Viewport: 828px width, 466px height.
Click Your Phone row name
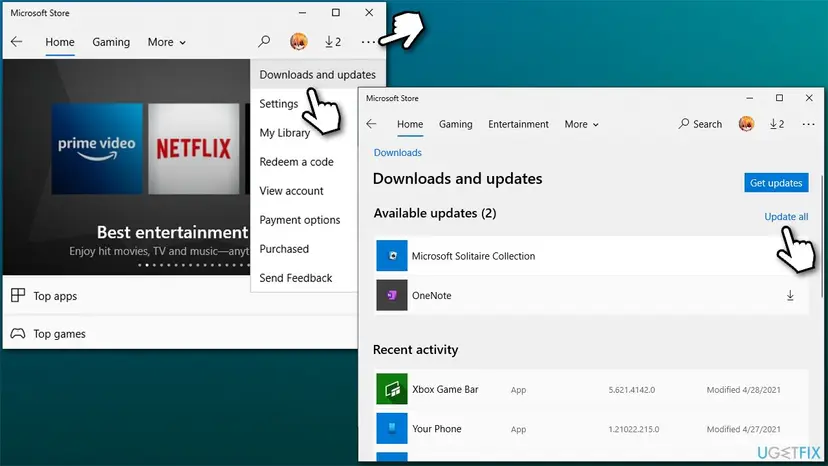coord(437,429)
